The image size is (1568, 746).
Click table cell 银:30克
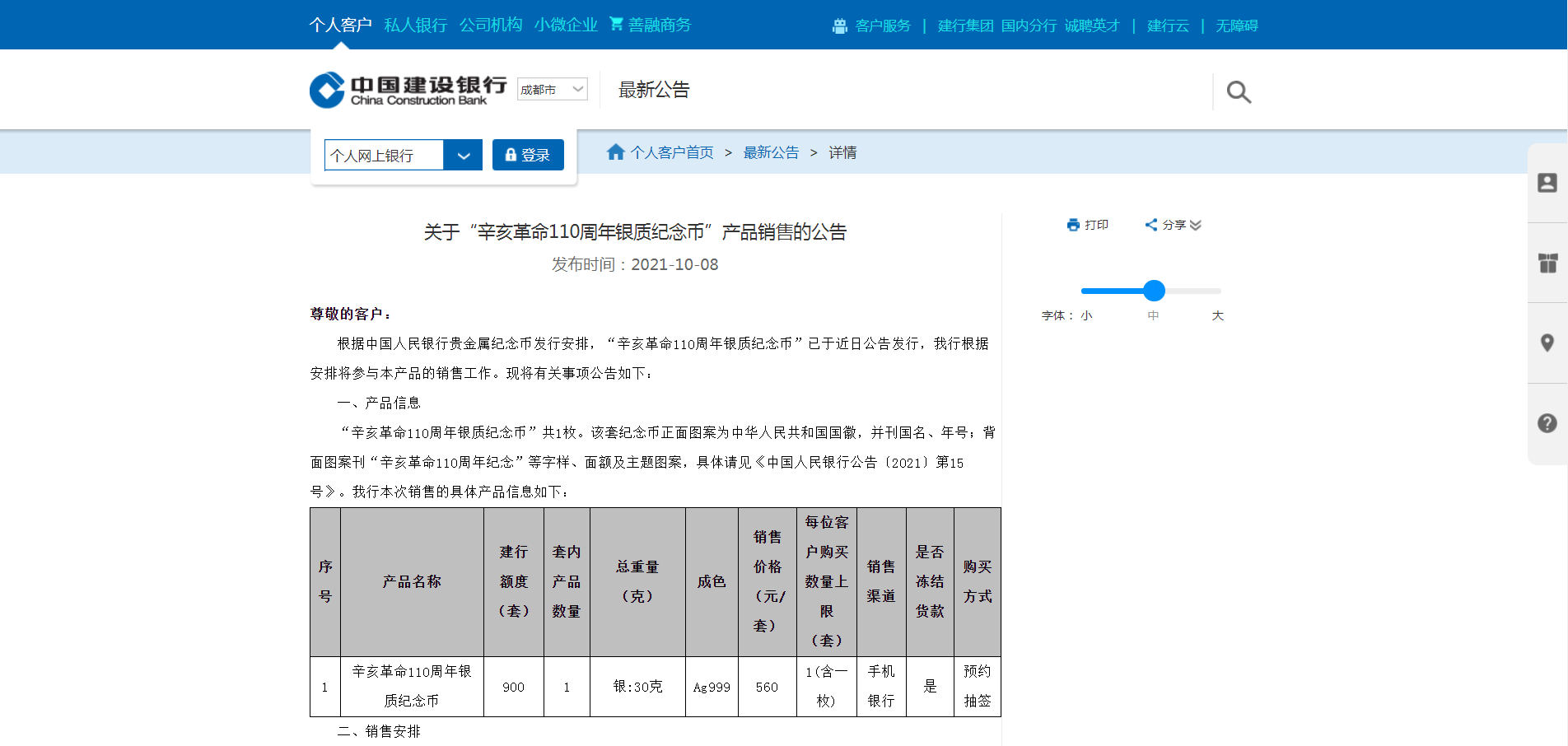(x=637, y=687)
